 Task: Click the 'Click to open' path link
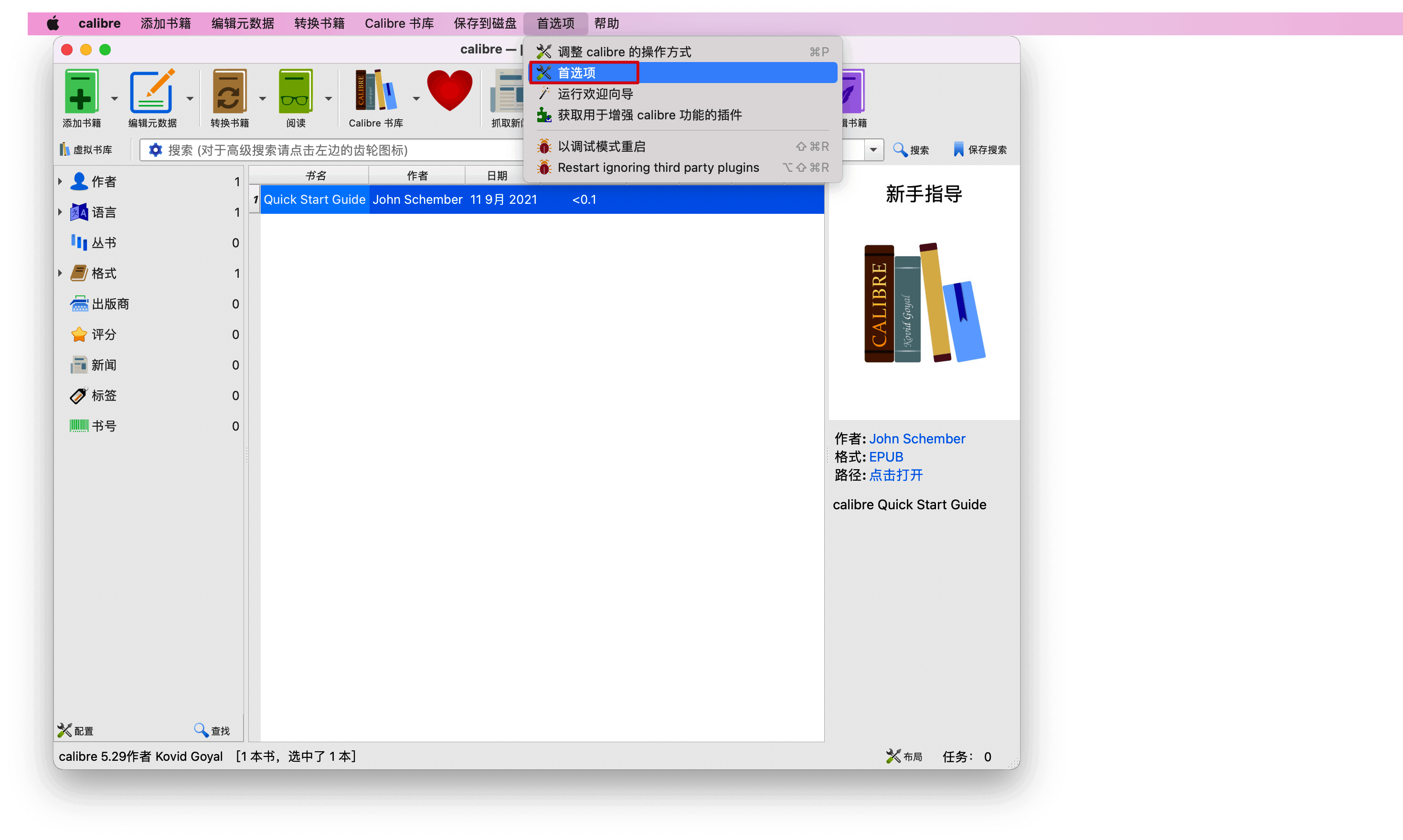pos(896,474)
